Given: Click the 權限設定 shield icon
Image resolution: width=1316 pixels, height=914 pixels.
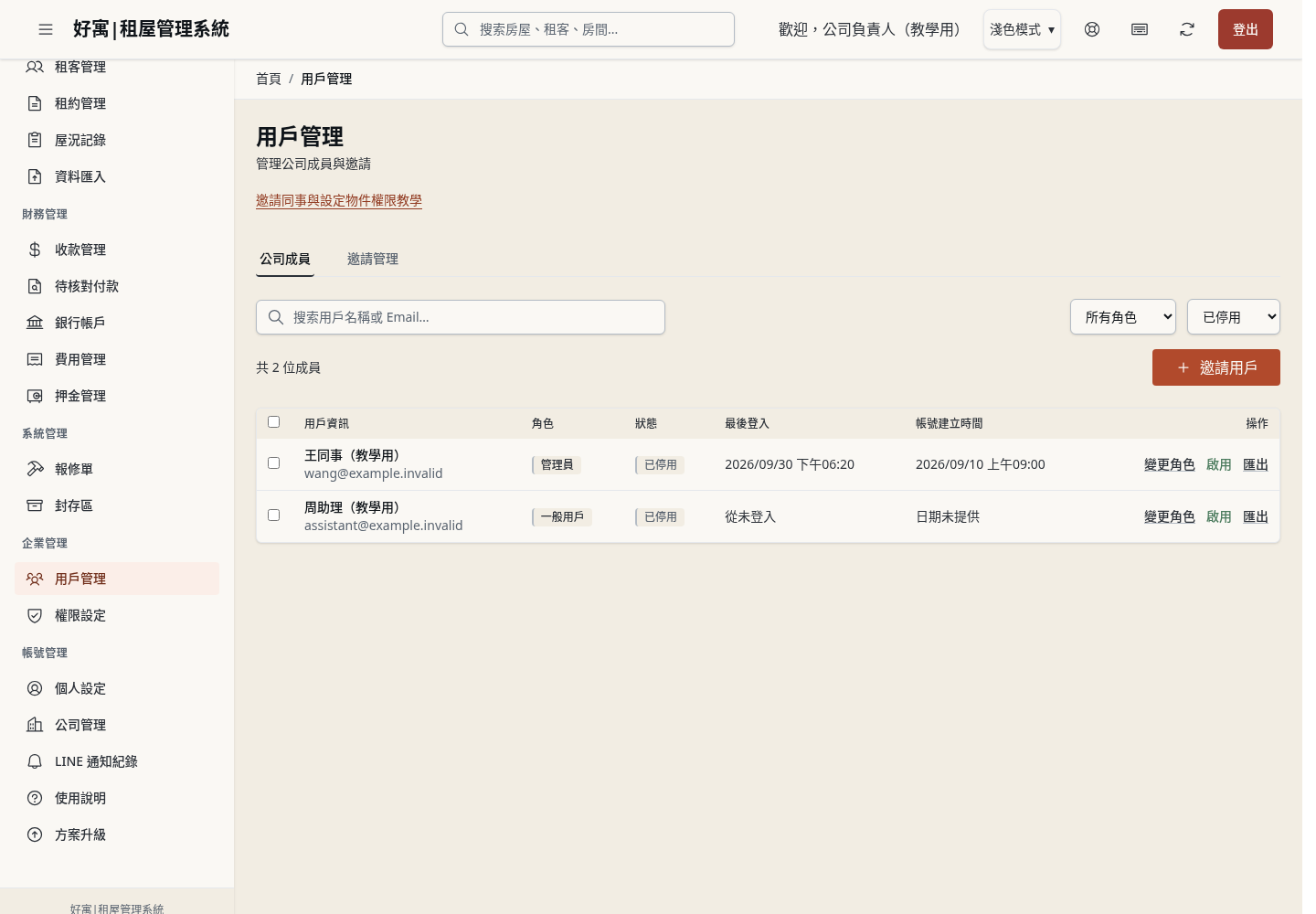Looking at the screenshot, I should coord(35,615).
